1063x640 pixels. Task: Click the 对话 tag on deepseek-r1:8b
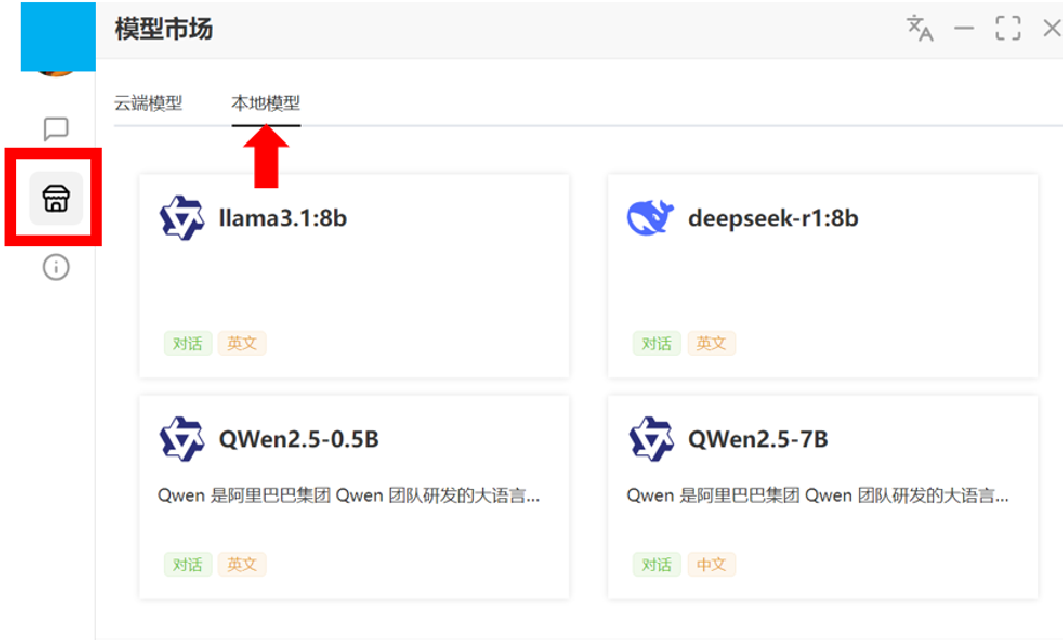click(656, 343)
